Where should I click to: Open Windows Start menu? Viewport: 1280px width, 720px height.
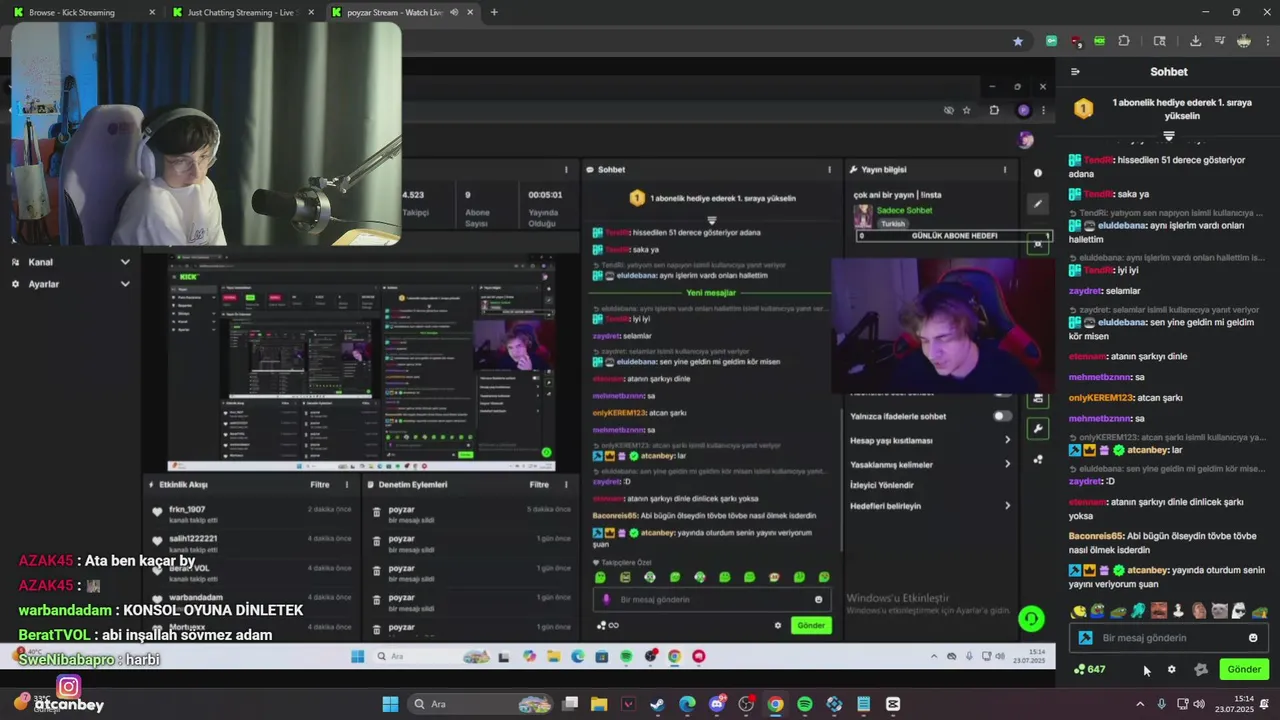(x=390, y=704)
